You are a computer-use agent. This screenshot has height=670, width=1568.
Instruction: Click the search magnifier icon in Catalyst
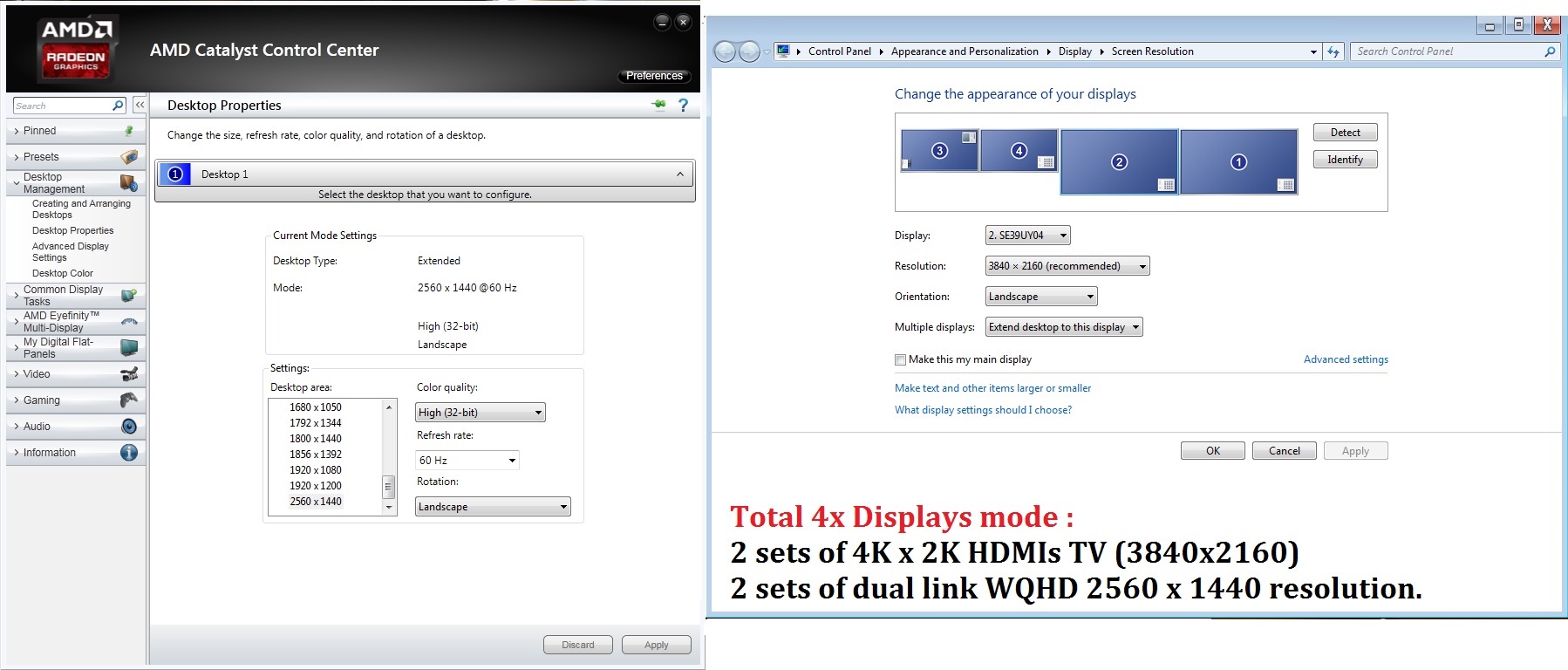pyautogui.click(x=118, y=106)
